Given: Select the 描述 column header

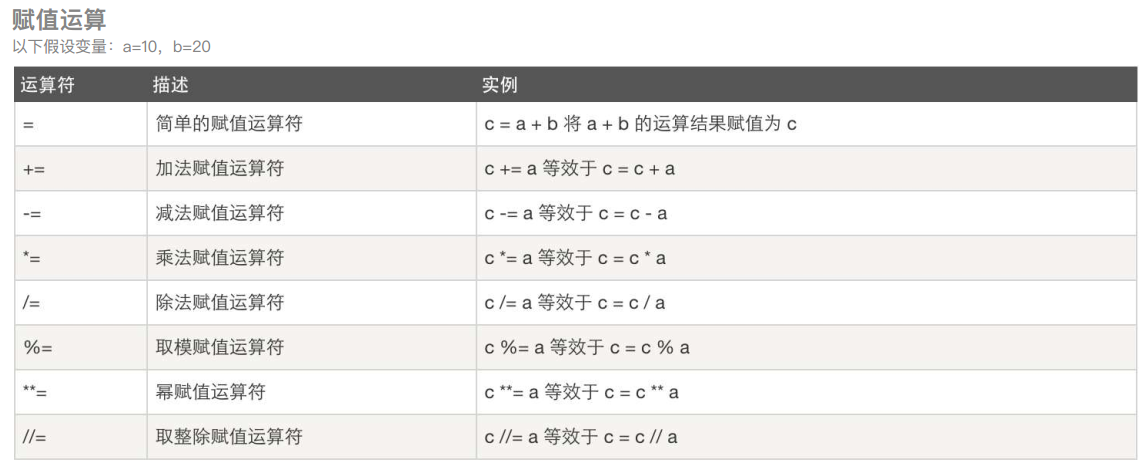Looking at the screenshot, I should coord(171,85).
